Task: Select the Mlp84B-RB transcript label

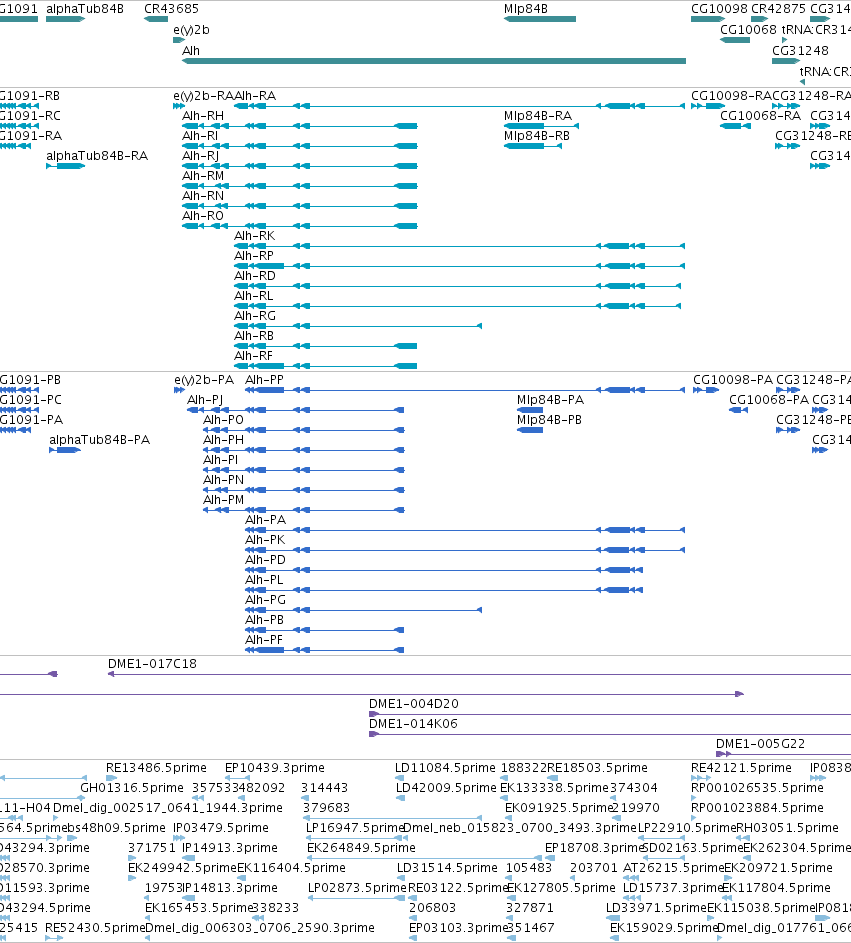Action: (x=536, y=135)
